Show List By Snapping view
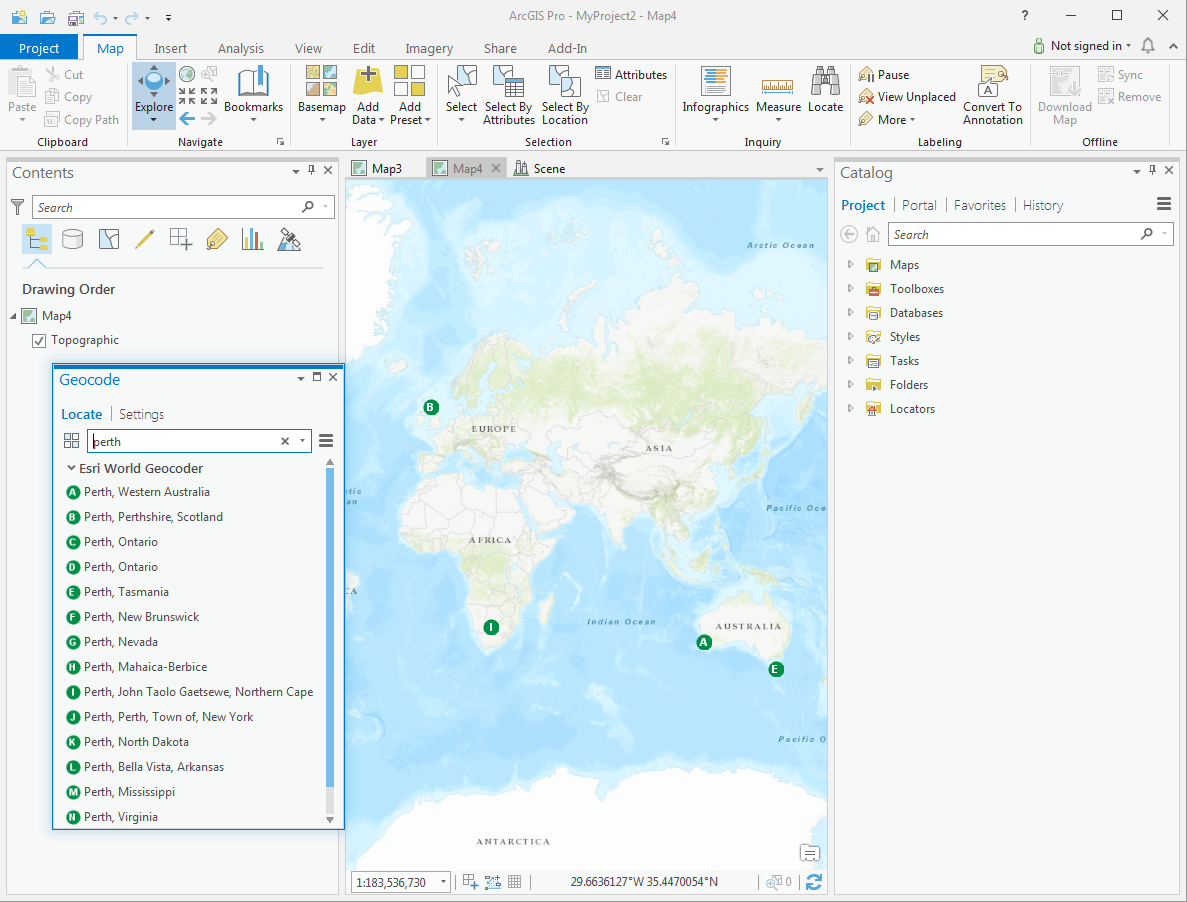Viewport: 1187px width, 902px height. pos(181,240)
